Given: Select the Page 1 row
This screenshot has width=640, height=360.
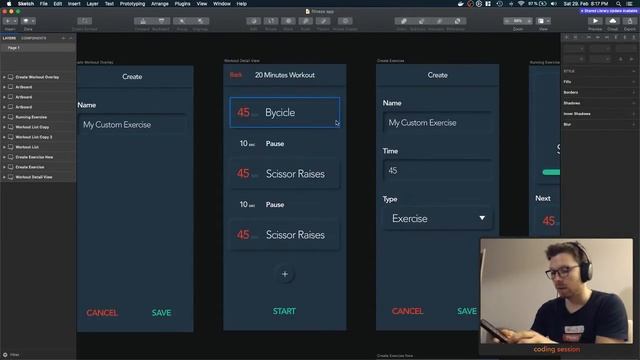Looking at the screenshot, I should 38,48.
